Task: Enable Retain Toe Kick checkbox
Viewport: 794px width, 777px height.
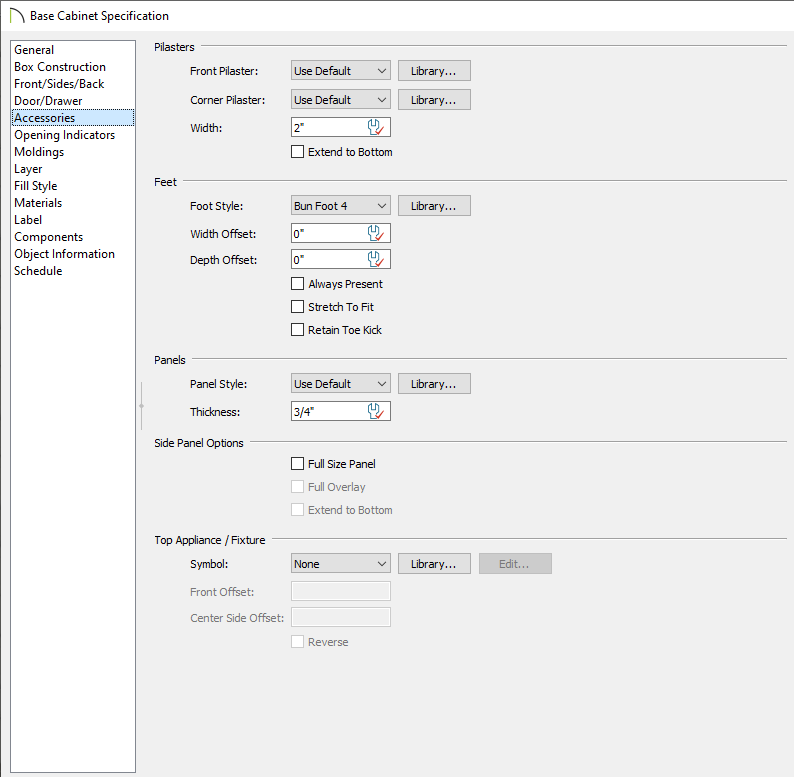Action: (297, 330)
